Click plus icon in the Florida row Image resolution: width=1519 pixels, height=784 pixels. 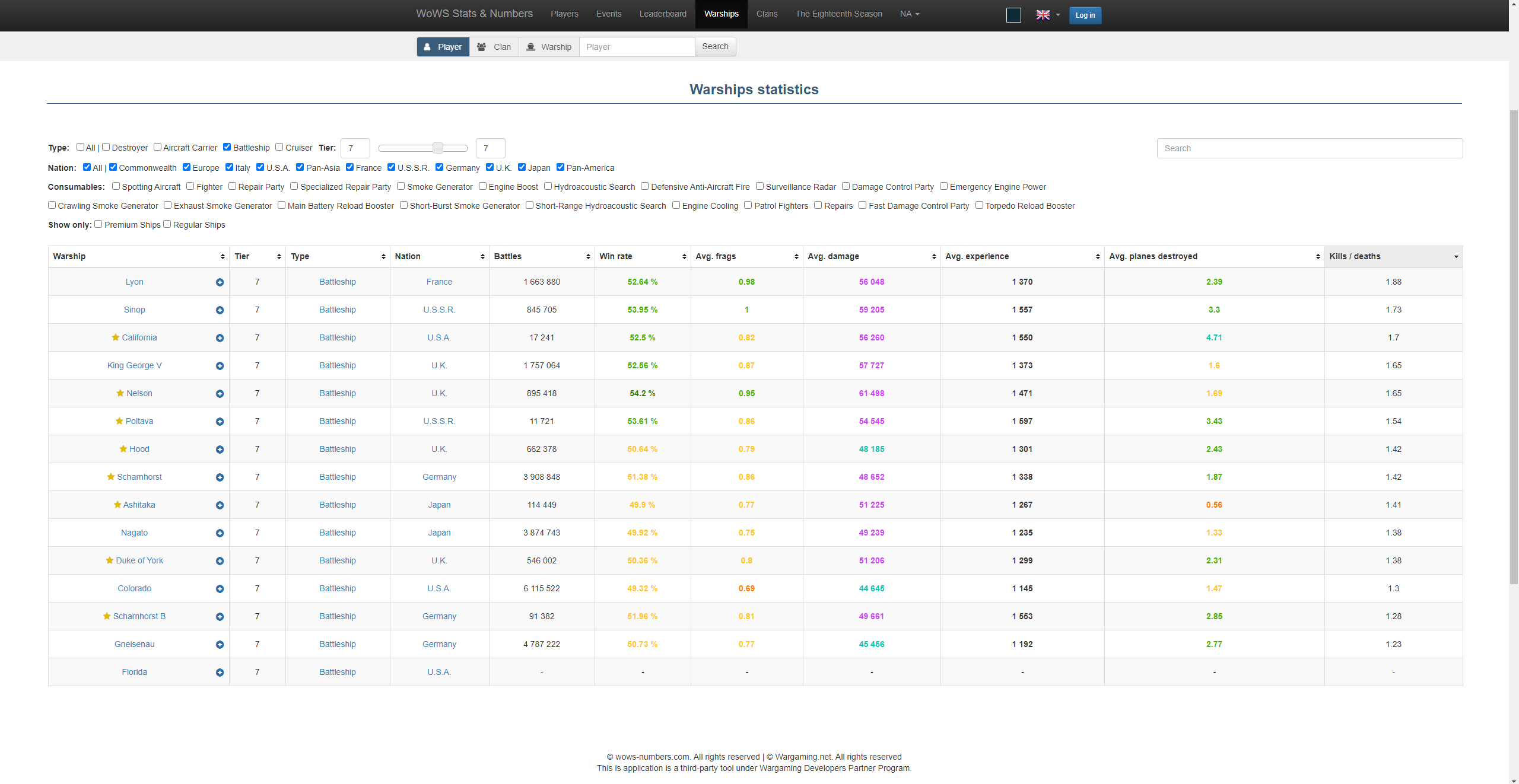click(220, 673)
